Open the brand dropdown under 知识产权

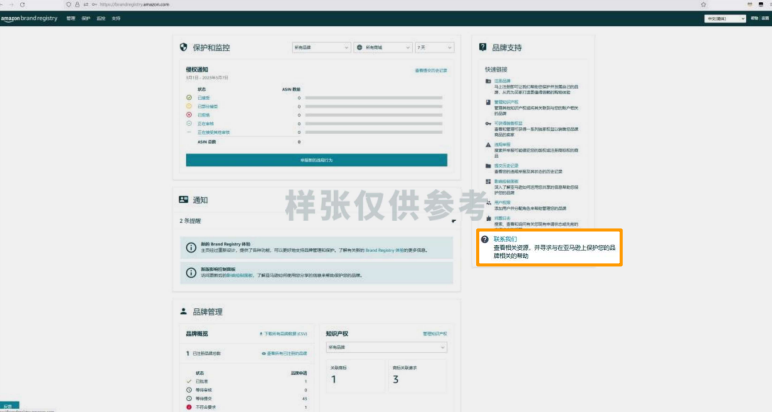(386, 347)
